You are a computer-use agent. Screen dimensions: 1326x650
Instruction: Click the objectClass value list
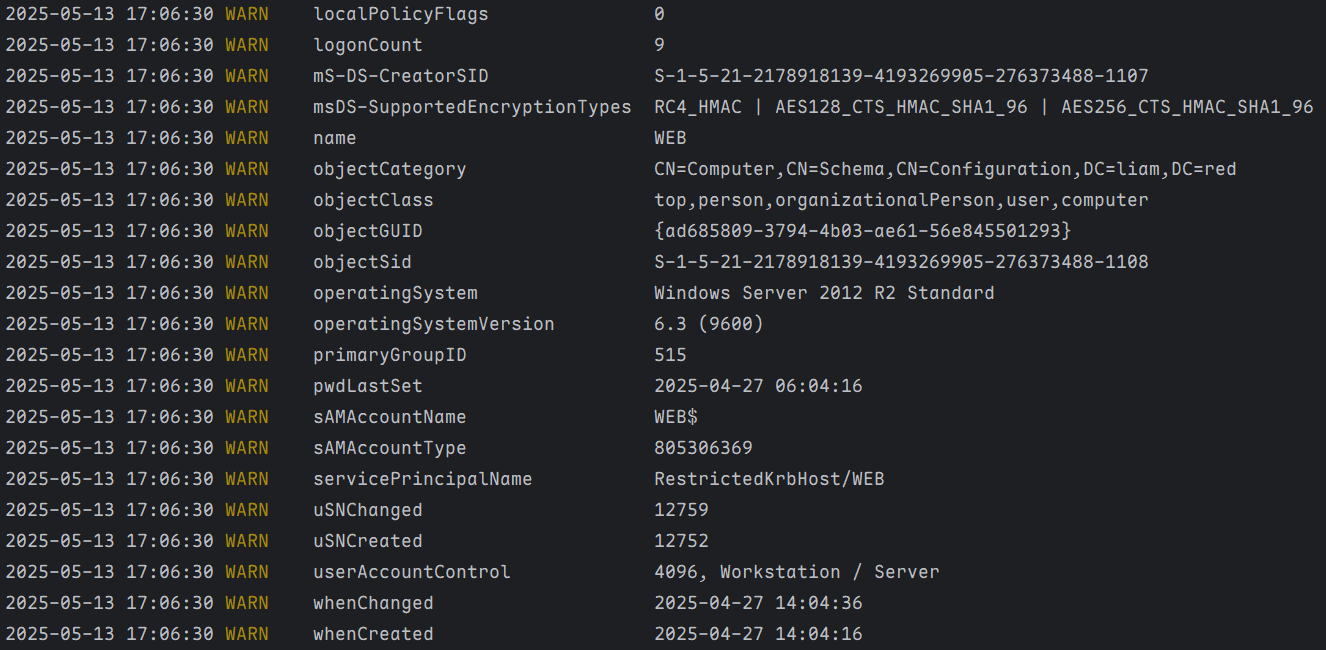click(901, 200)
